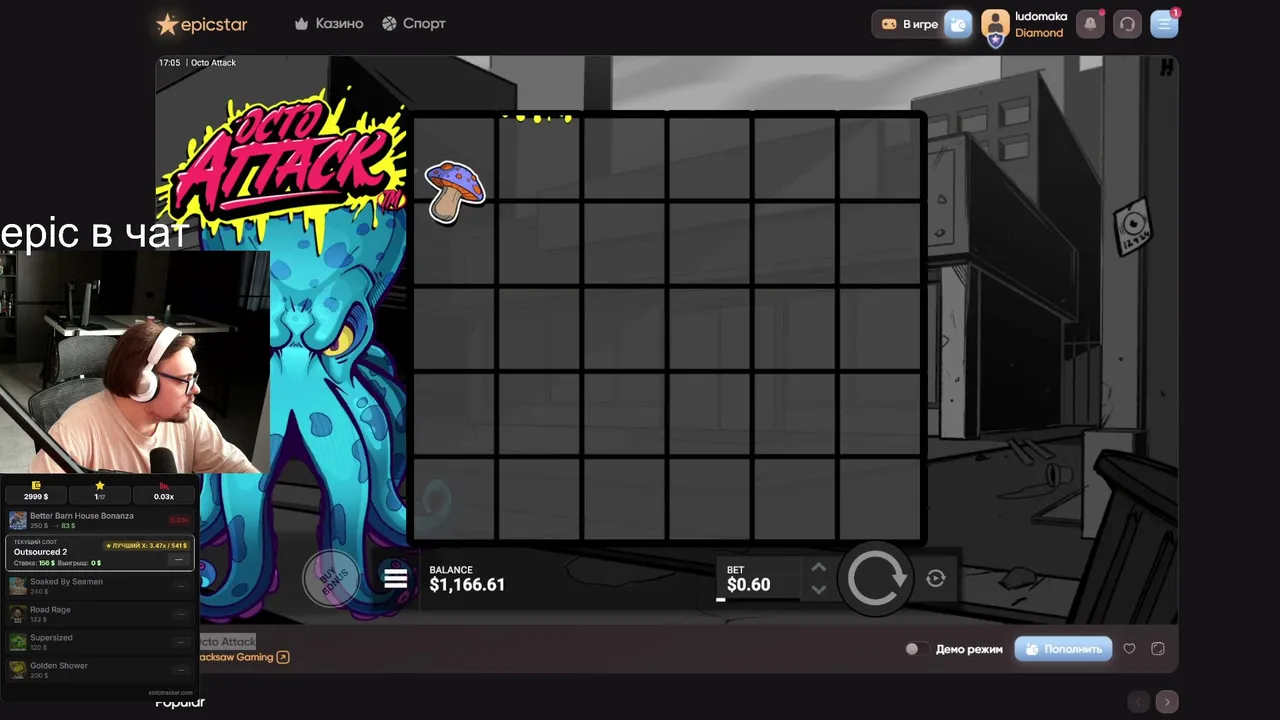Click the Пополнить button
This screenshot has width=1280, height=720.
click(x=1063, y=649)
